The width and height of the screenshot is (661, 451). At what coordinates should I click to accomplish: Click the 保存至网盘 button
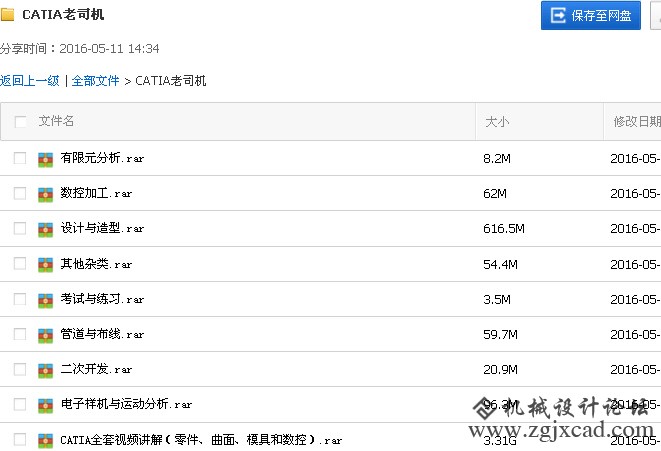pos(591,16)
